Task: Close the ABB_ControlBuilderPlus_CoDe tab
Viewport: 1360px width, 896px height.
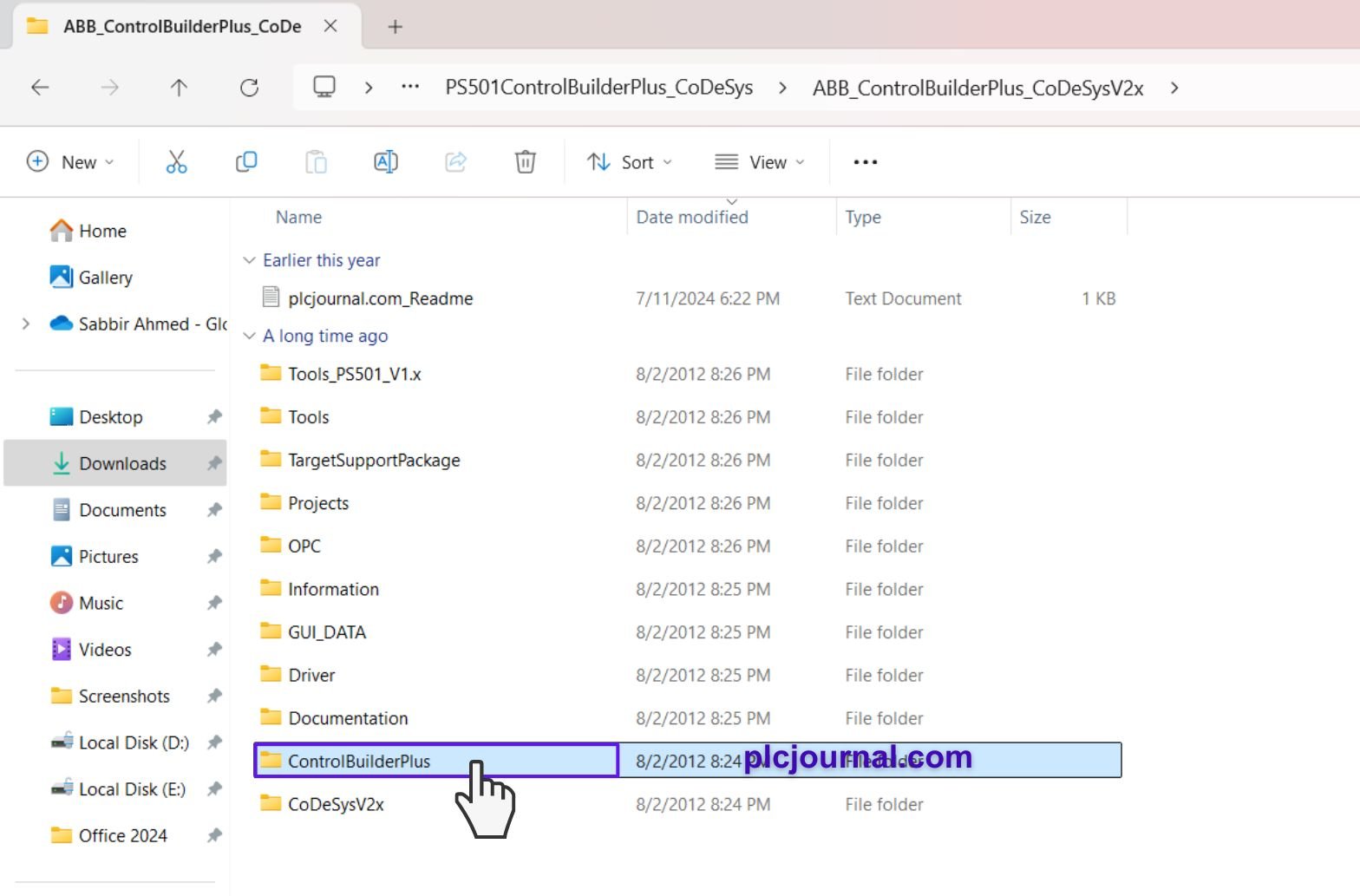Action: (x=330, y=26)
